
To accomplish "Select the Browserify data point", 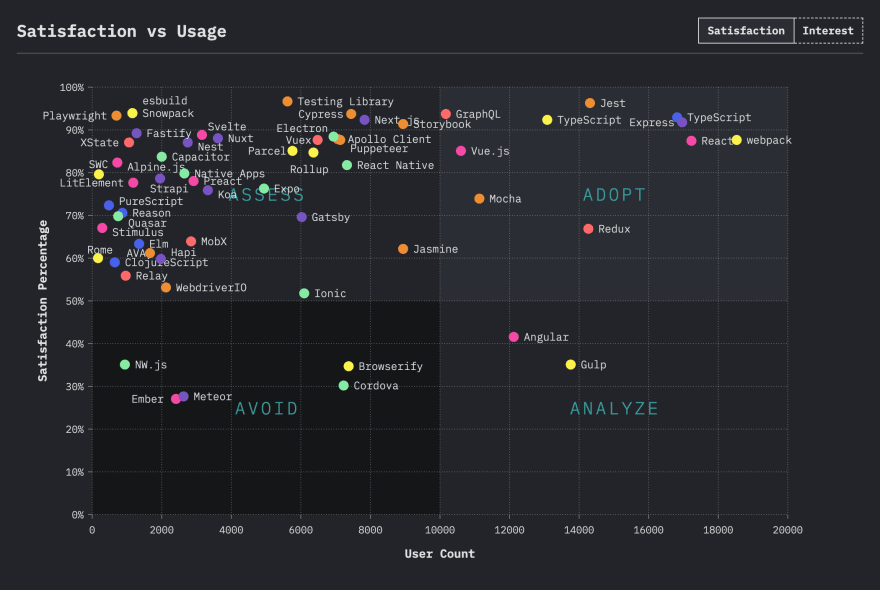I will point(349,367).
